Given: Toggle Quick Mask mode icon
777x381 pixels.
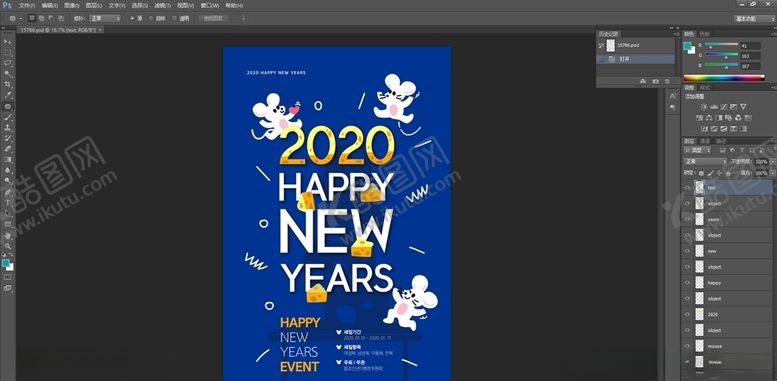Looking at the screenshot, I should 8,277.
